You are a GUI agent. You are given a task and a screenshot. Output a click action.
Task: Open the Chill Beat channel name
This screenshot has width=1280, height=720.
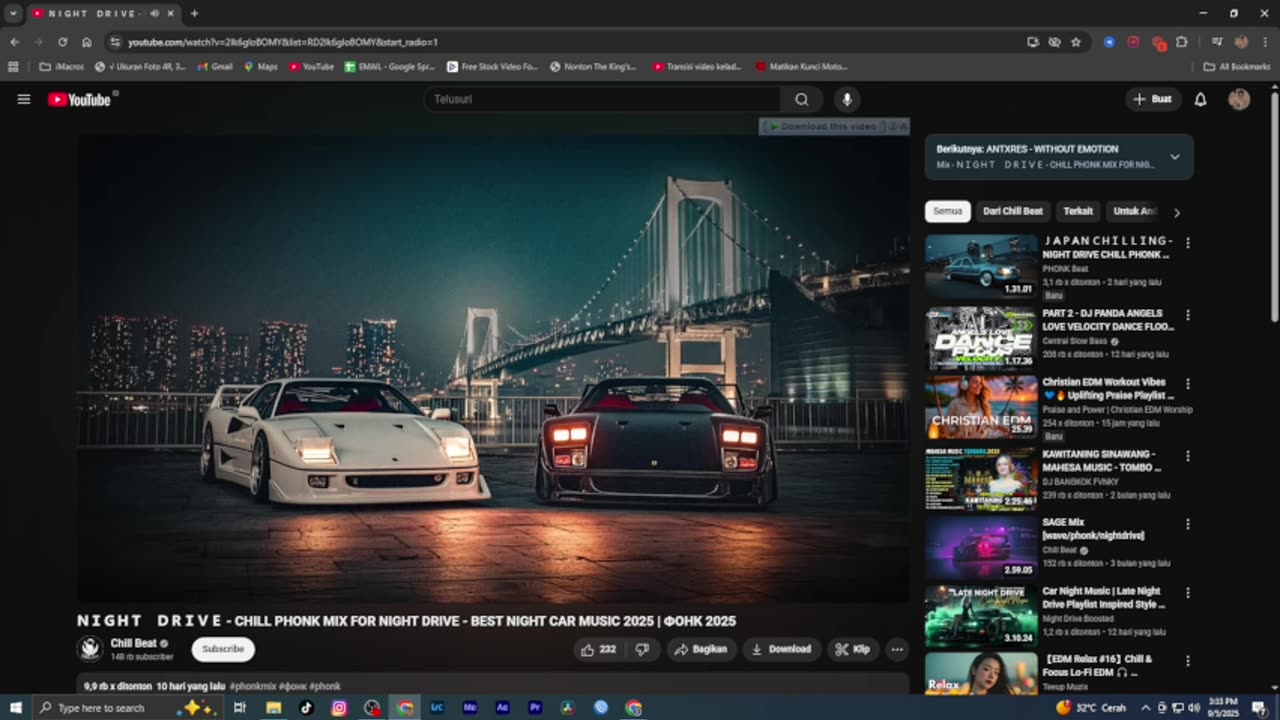[x=134, y=643]
